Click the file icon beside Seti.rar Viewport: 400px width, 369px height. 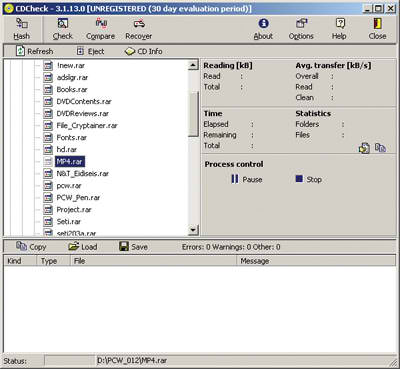[x=48, y=222]
